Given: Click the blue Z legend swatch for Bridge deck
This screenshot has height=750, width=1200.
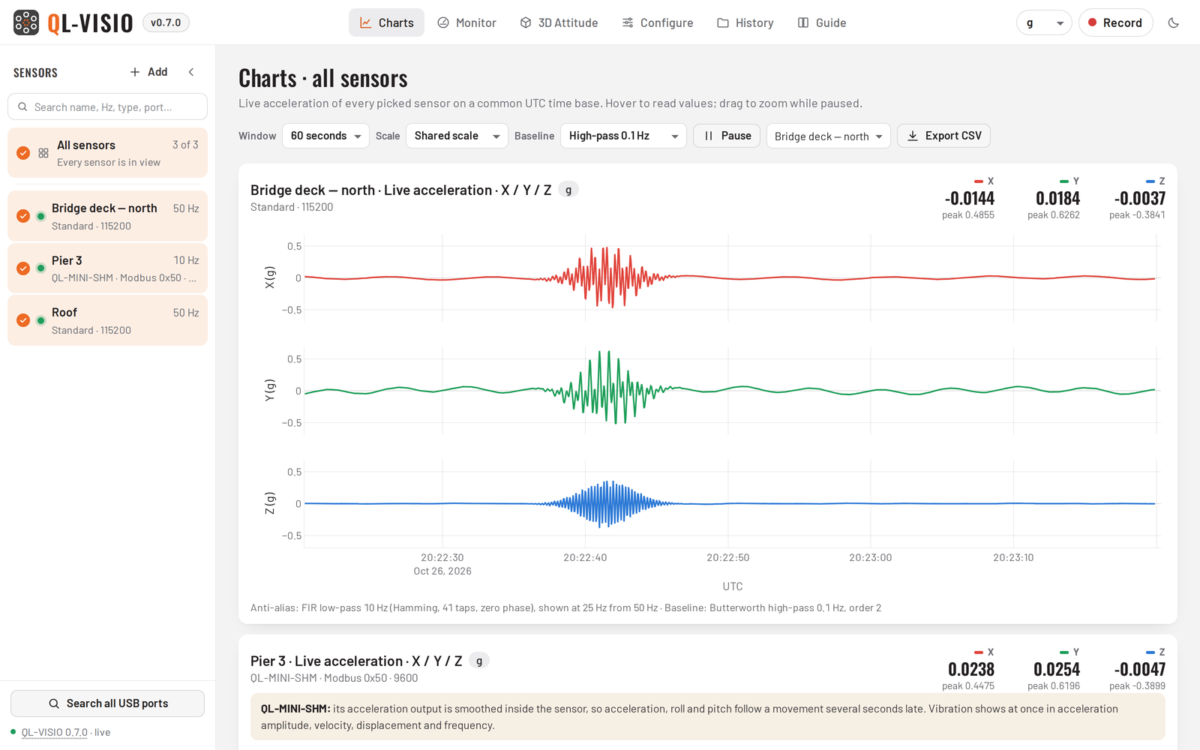Looking at the screenshot, I should tap(1151, 181).
